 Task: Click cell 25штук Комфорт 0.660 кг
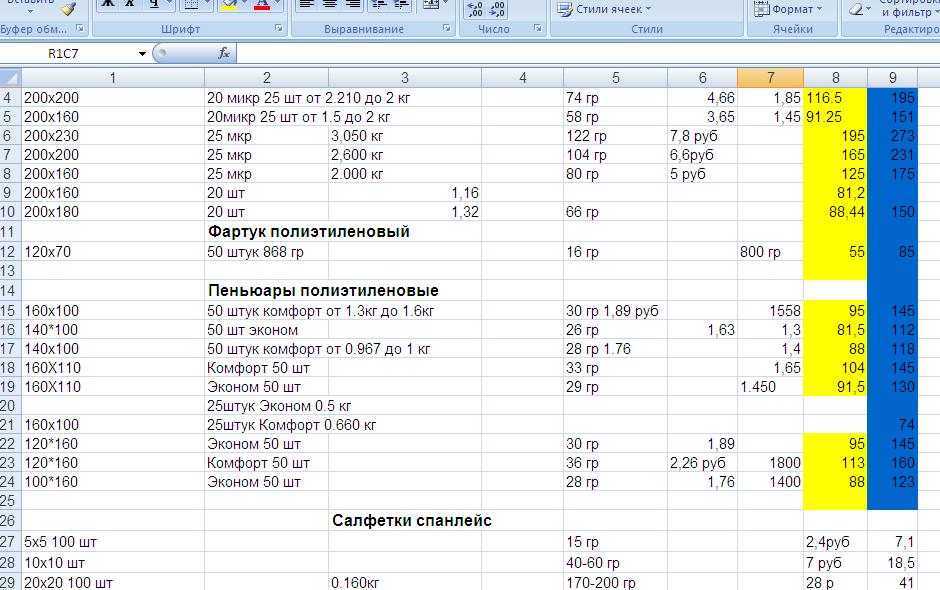point(291,425)
